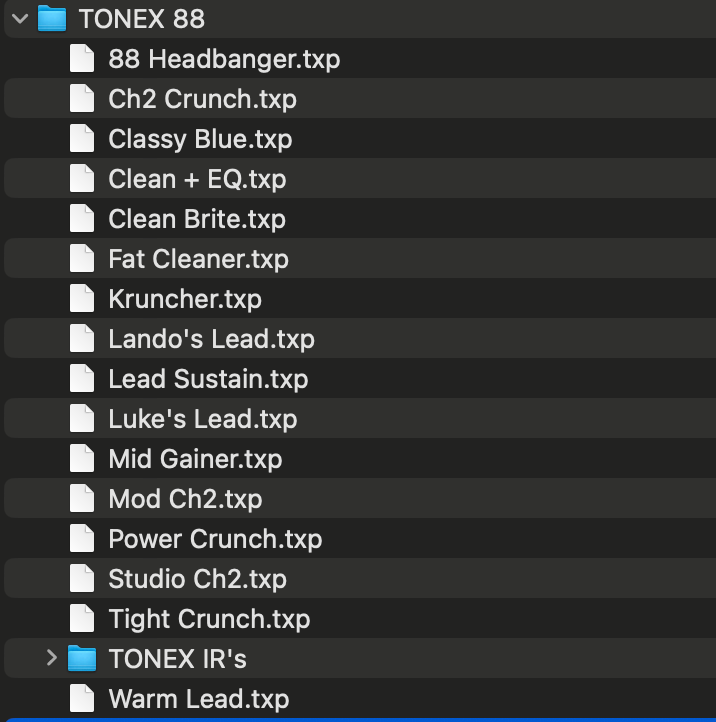Select Fat Cleaner.txp in the list

[198, 259]
